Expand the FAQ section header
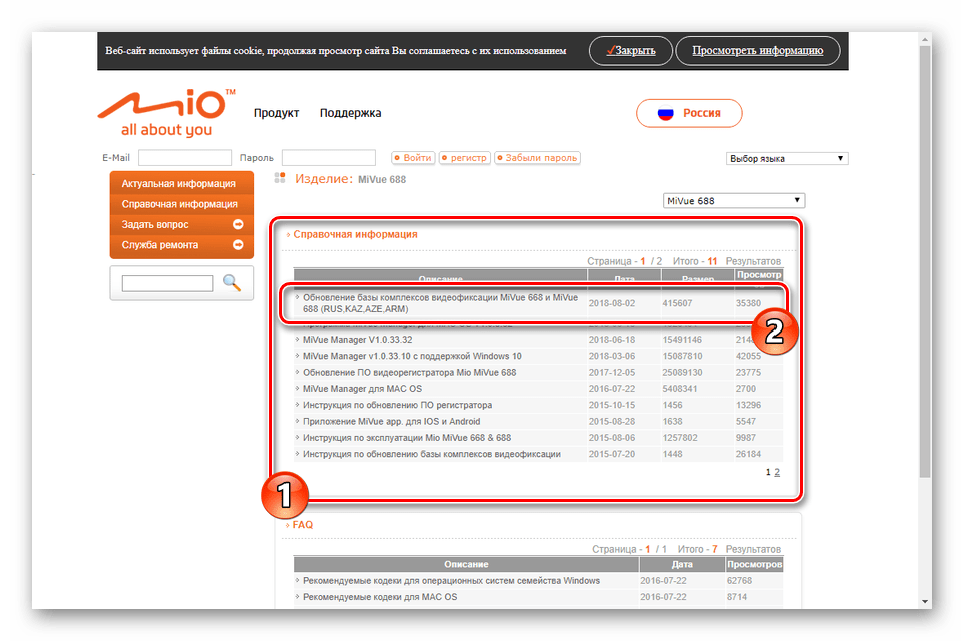Image resolution: width=964 pixels, height=641 pixels. pyautogui.click(x=302, y=524)
